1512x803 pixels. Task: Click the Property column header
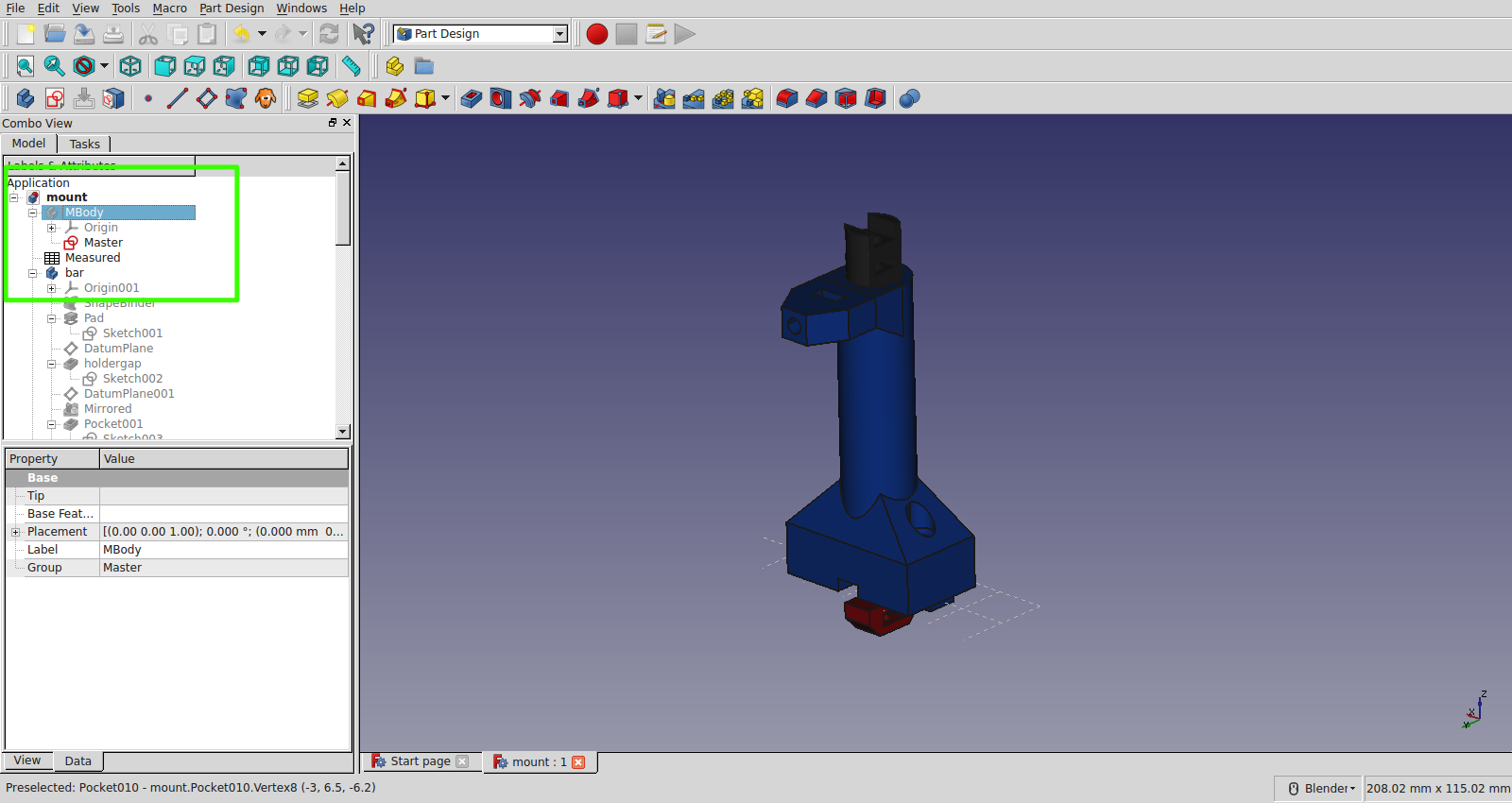click(x=52, y=459)
